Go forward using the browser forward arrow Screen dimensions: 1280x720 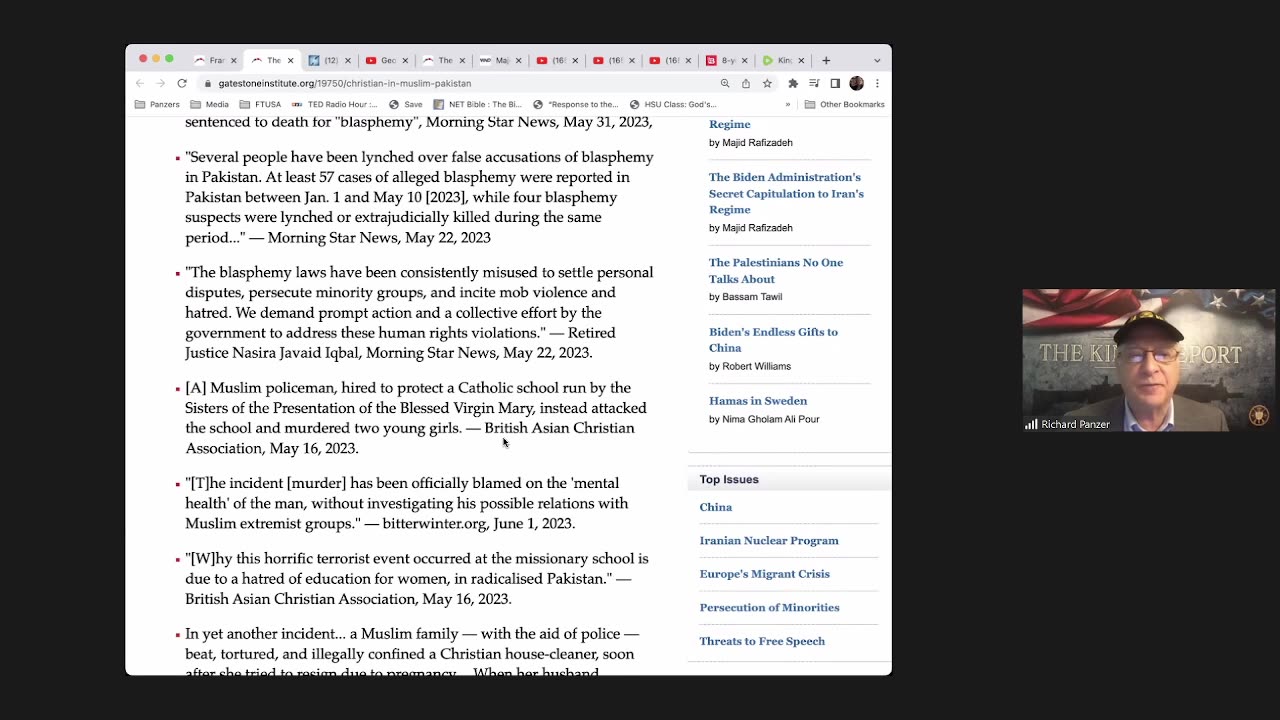[x=160, y=84]
